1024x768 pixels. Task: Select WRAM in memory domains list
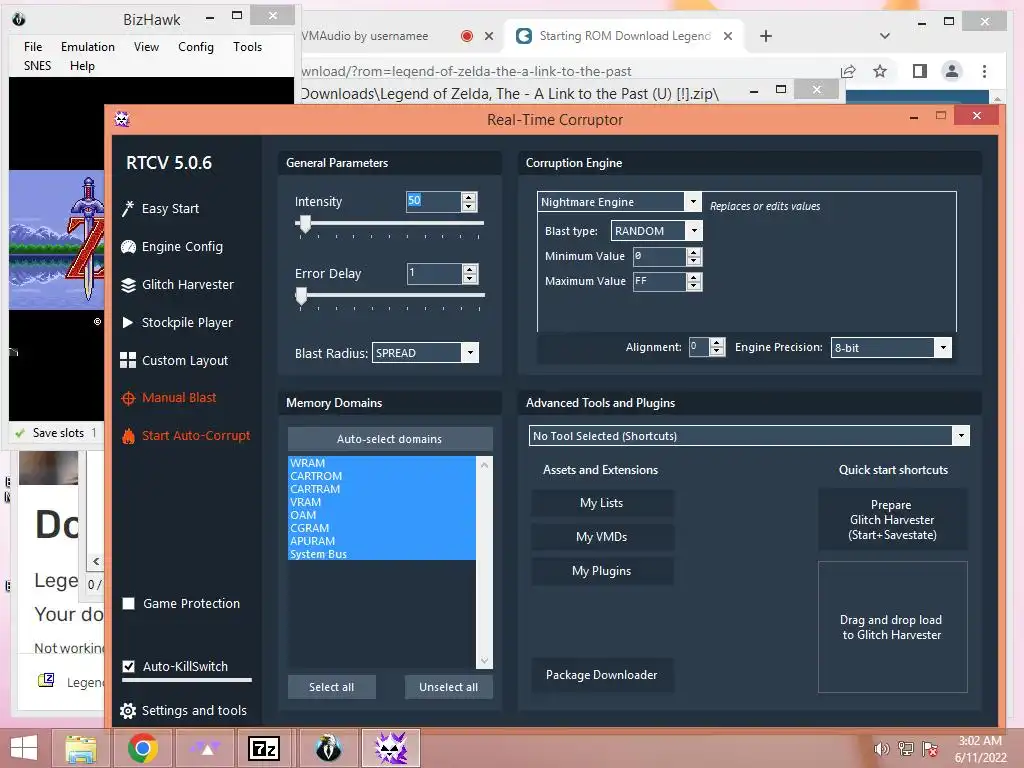381,463
